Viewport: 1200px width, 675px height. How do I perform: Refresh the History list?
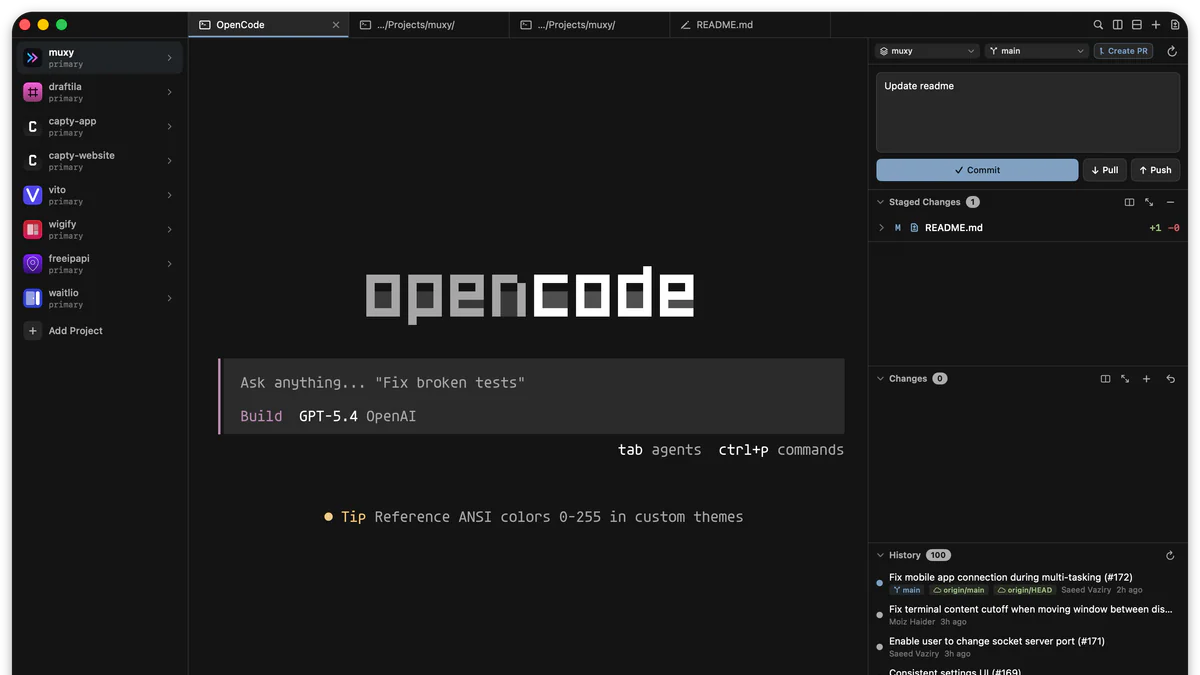[1170, 555]
